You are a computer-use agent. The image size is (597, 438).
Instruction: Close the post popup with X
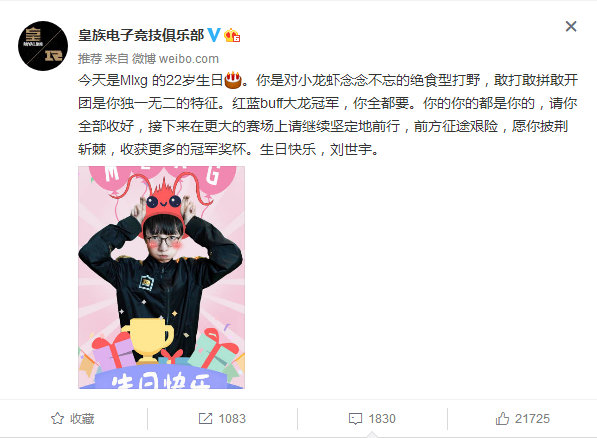pos(571,26)
